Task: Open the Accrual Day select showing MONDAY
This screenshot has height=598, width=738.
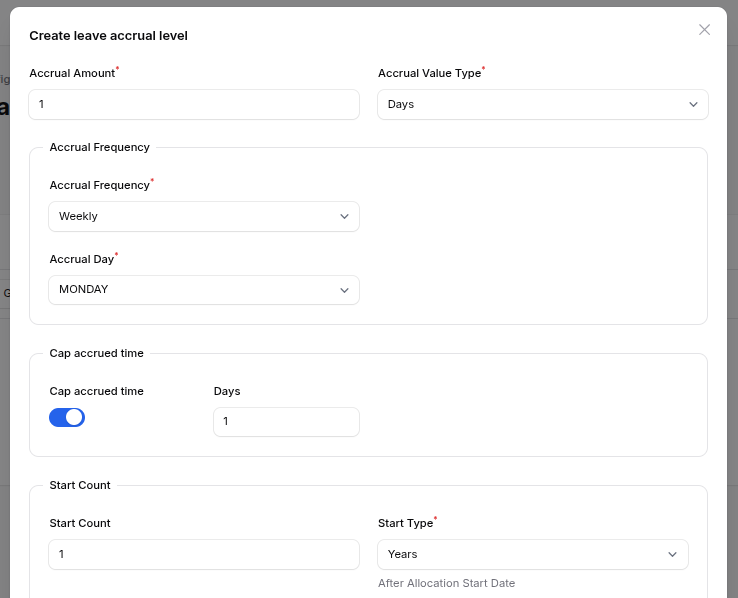Action: (x=190, y=290)
